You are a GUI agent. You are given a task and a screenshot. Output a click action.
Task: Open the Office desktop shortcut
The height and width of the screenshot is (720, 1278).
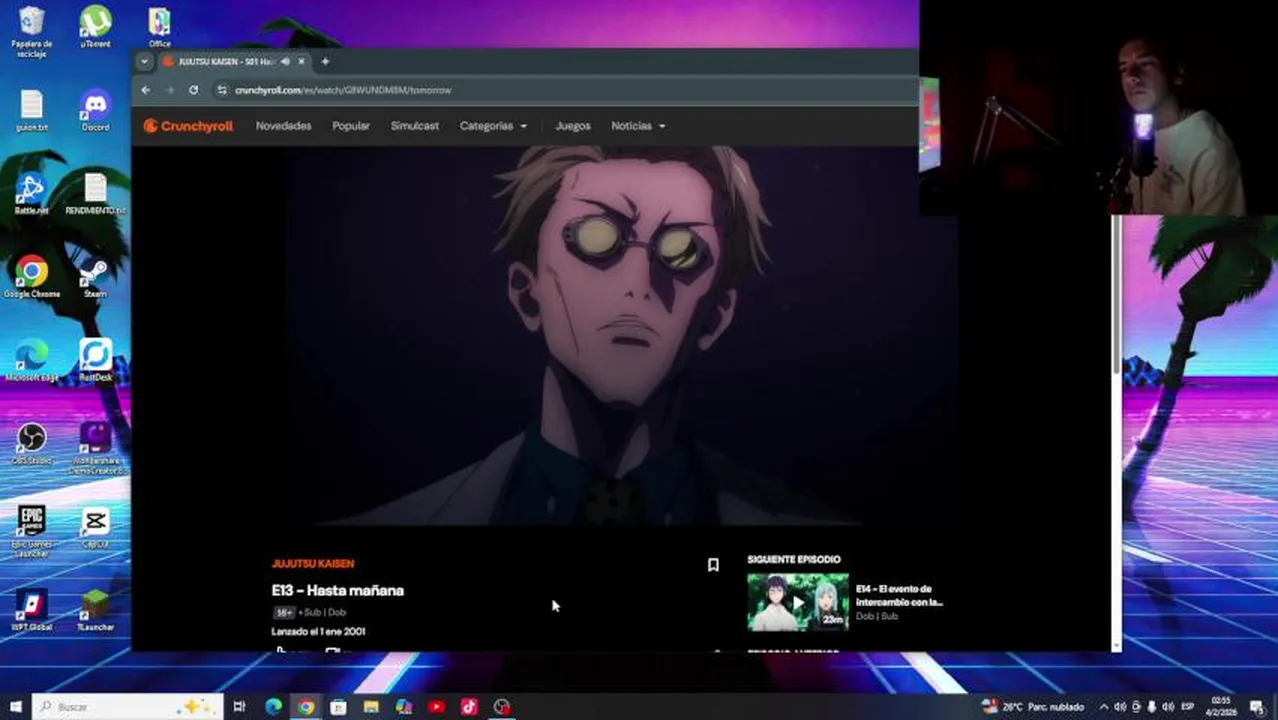coord(159,28)
